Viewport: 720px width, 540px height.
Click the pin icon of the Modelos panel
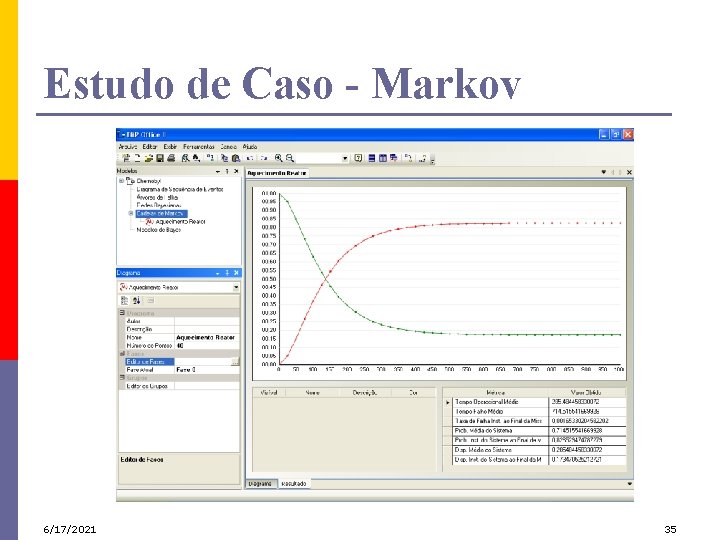[x=227, y=171]
